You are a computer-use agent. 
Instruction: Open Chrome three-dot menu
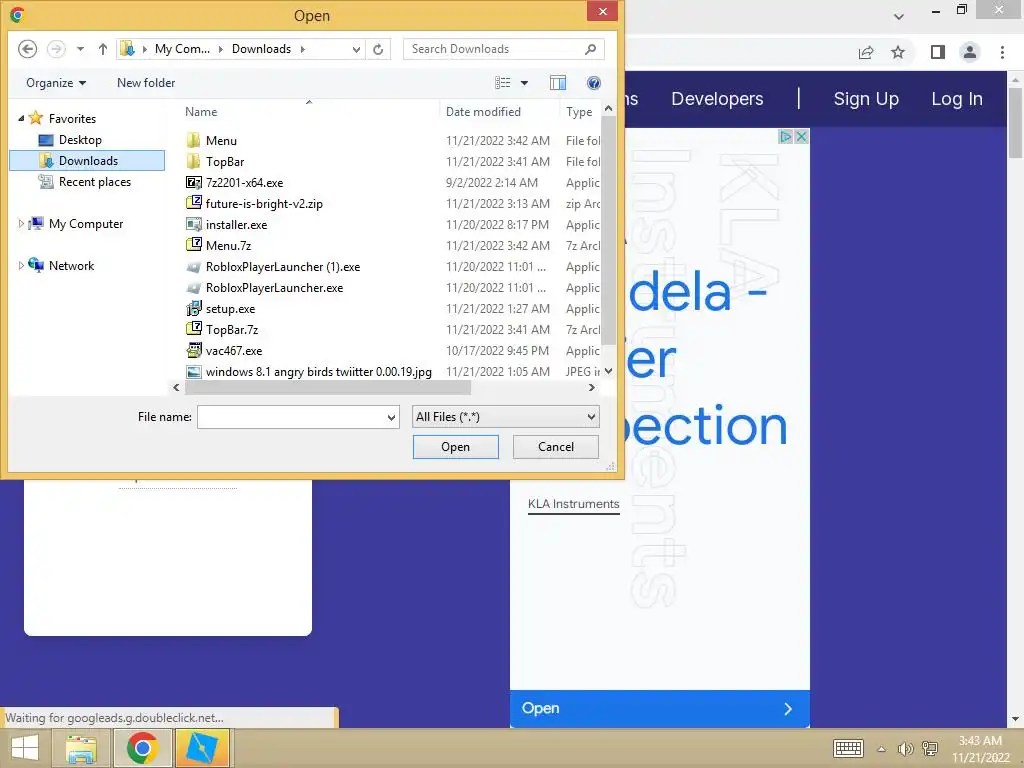tap(1002, 52)
